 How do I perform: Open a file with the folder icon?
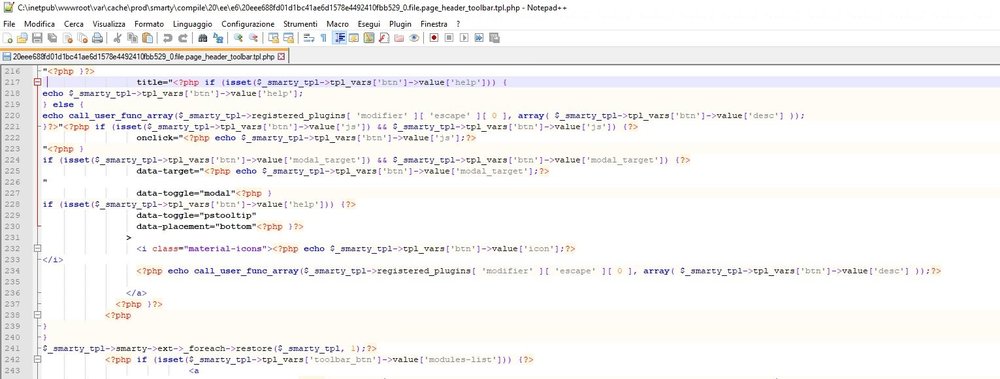pos(22,38)
